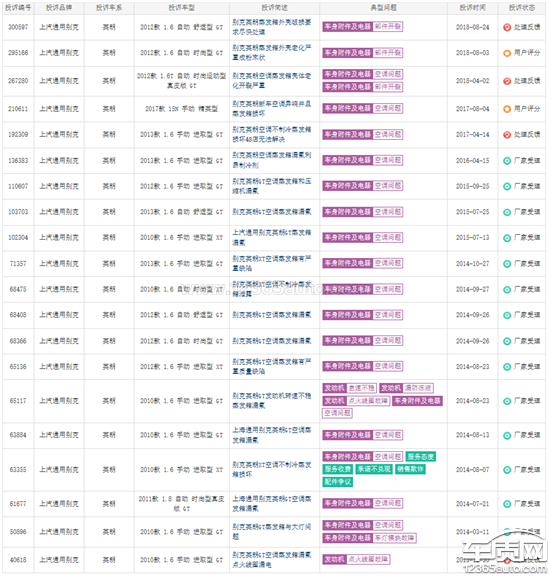This screenshot has width=550, height=576.
Task: Click the green status icon for complaint 103703
Action: tap(507, 212)
